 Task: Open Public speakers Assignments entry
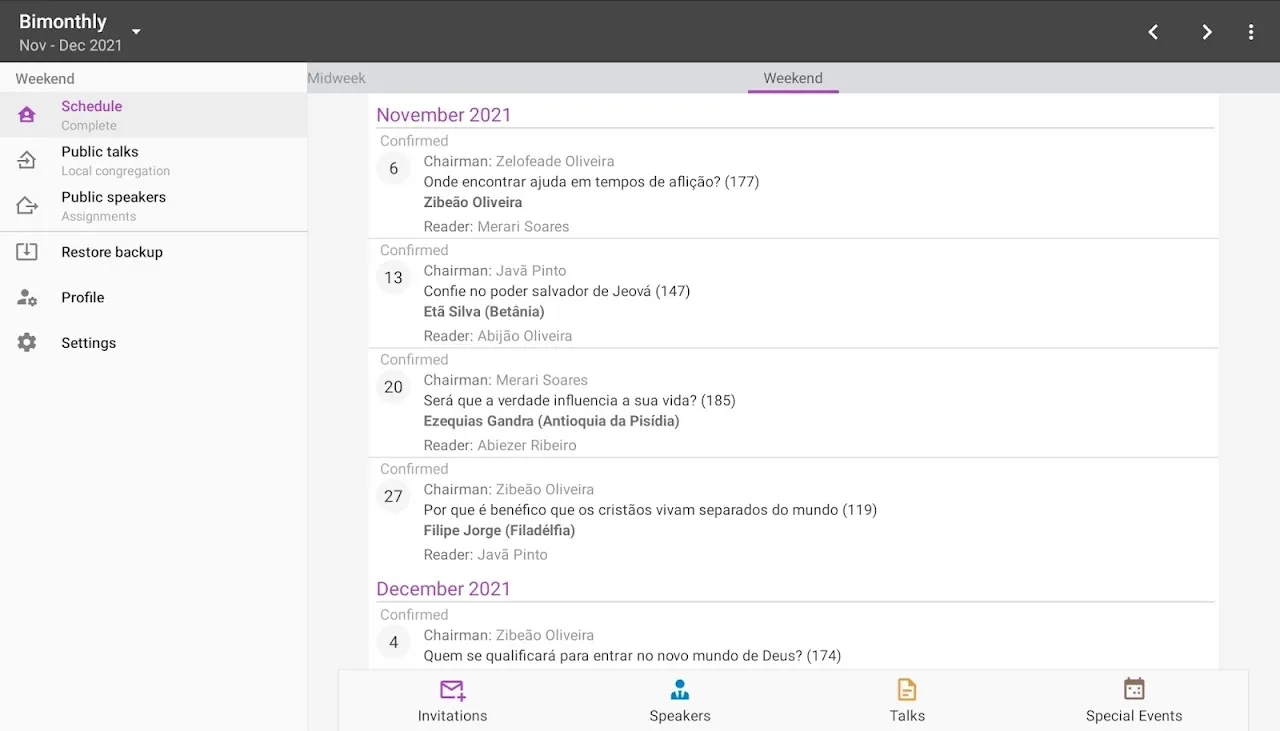(154, 206)
